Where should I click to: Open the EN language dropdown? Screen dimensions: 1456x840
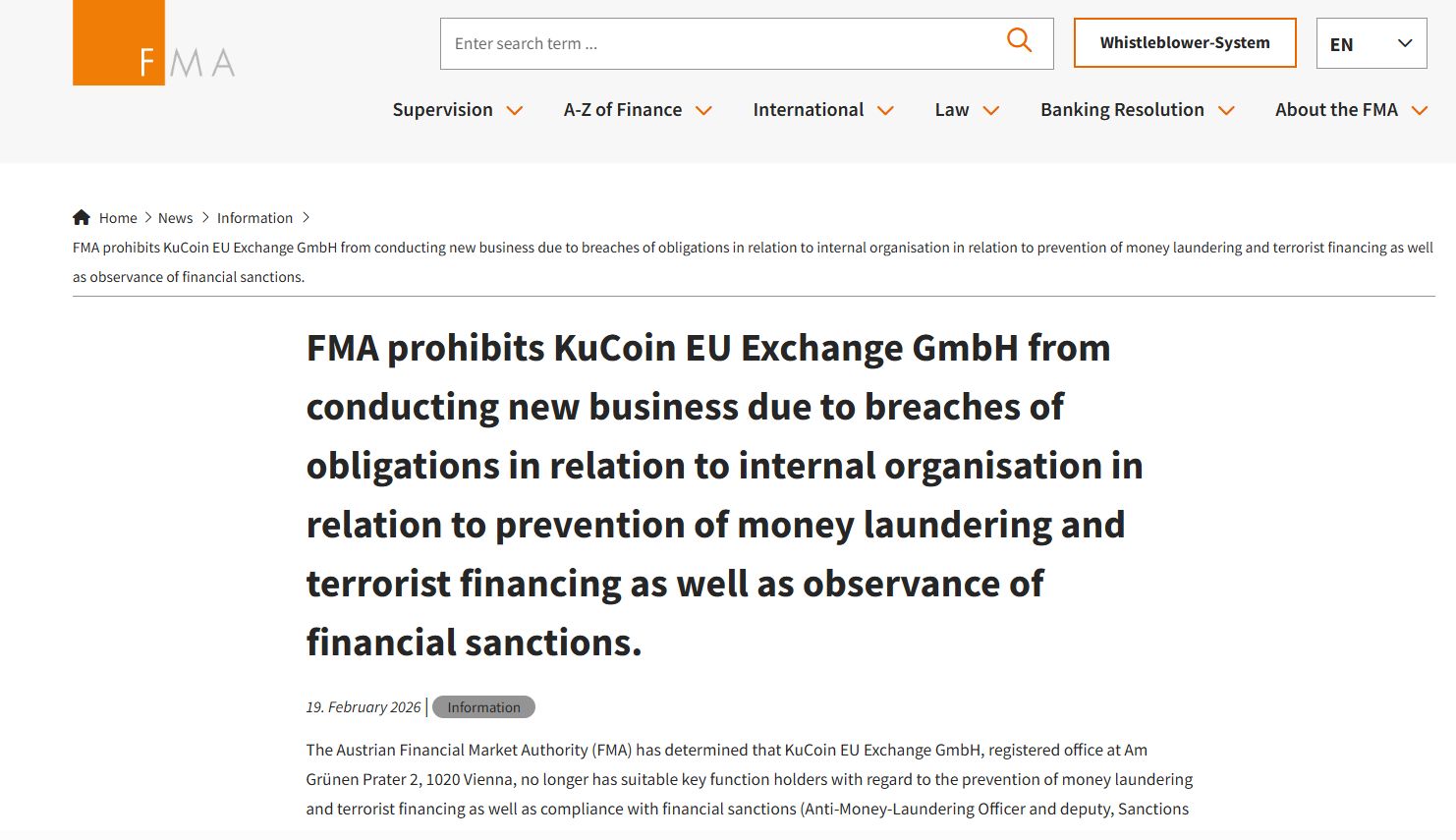click(x=1372, y=43)
